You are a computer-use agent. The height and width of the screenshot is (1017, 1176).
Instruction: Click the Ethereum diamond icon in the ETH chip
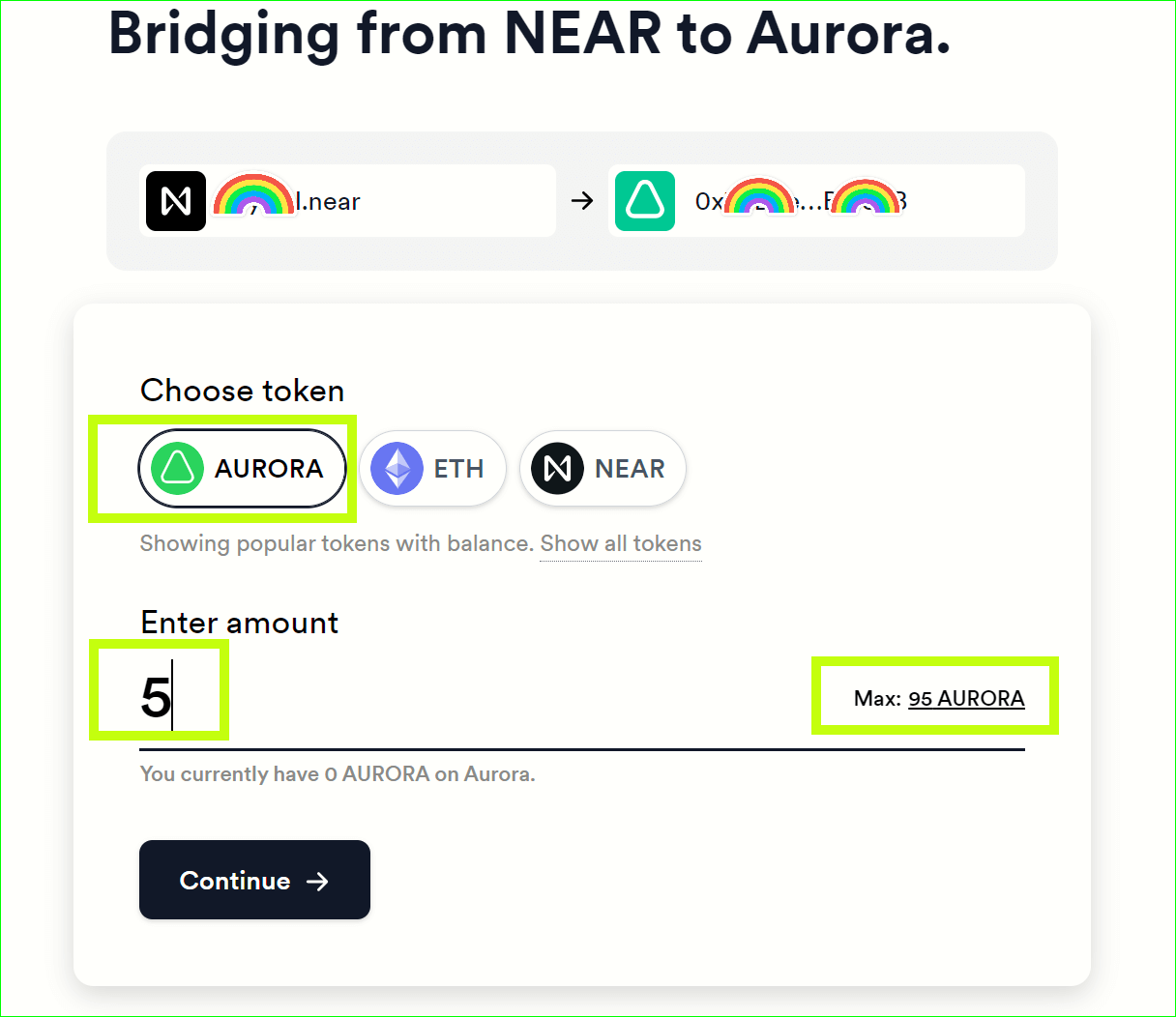[397, 469]
